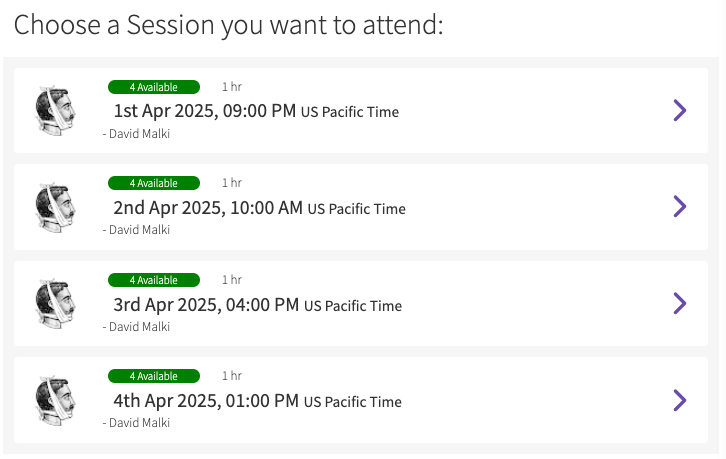726x459 pixels.
Task: Open the 1st Apr session arrow
Action: click(680, 111)
